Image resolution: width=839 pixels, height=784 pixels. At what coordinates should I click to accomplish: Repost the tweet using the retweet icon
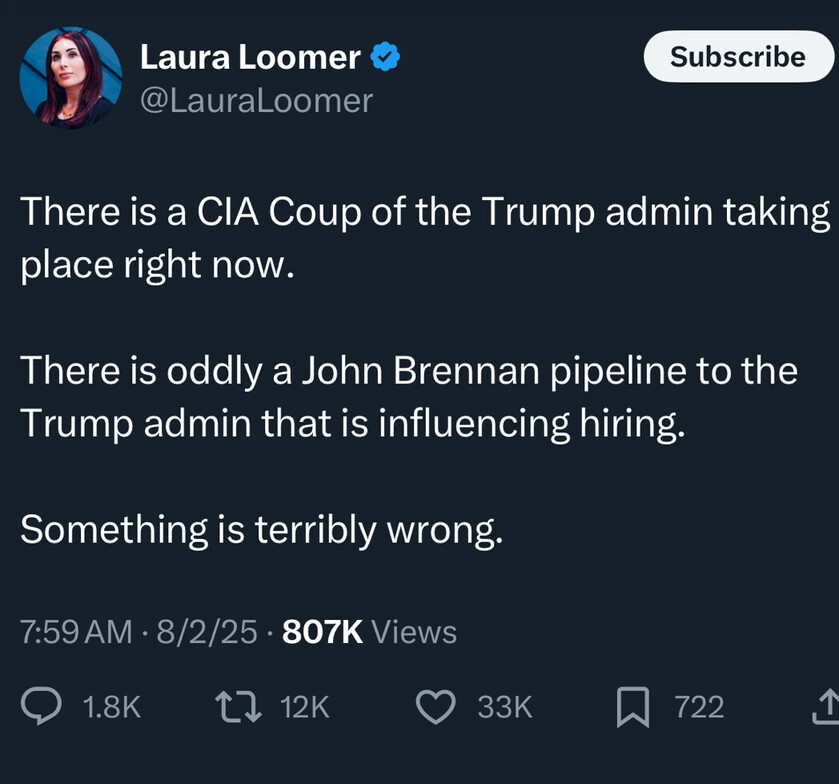coord(238,707)
